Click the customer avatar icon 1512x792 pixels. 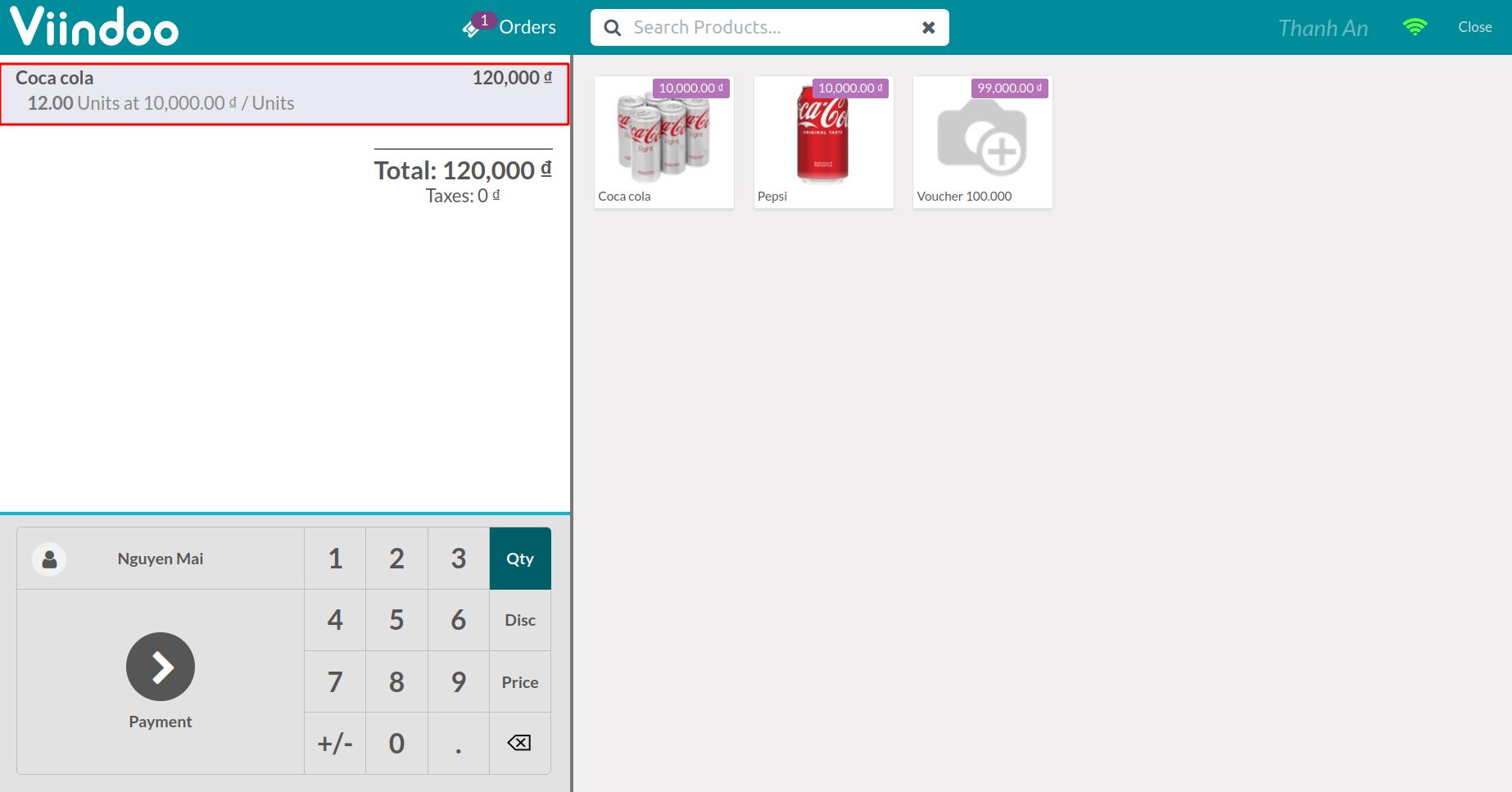pyautogui.click(x=49, y=559)
